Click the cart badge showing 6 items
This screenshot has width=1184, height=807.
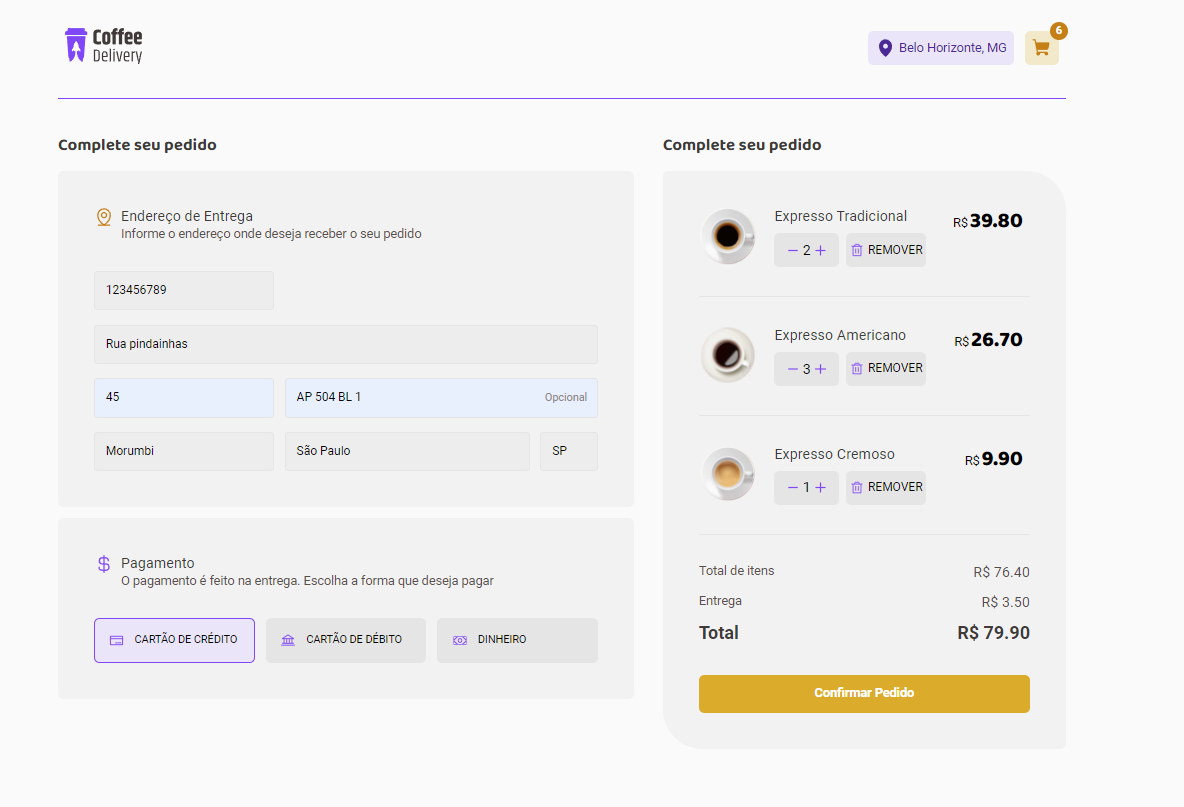(1058, 30)
